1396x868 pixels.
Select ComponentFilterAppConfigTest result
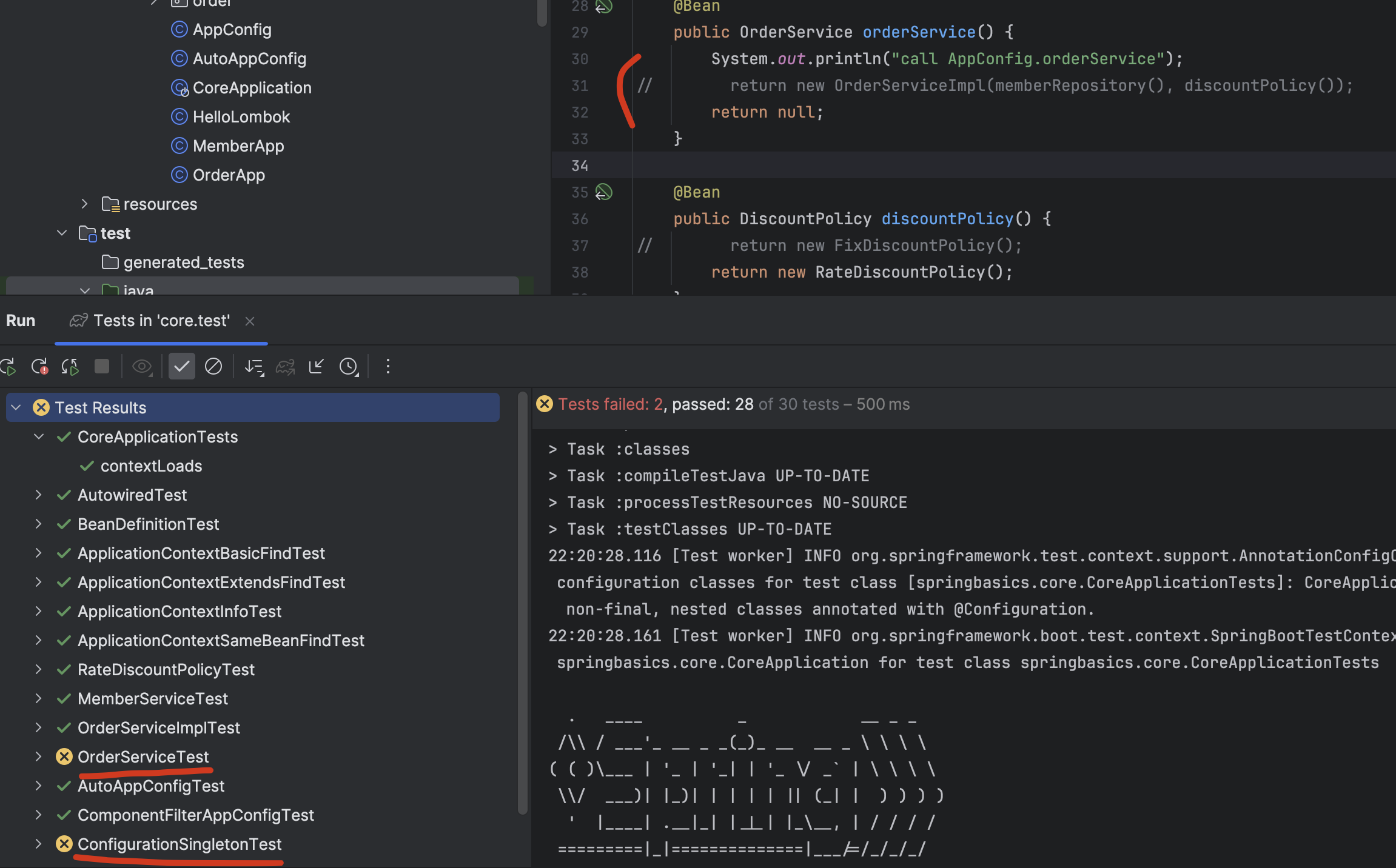click(x=196, y=815)
